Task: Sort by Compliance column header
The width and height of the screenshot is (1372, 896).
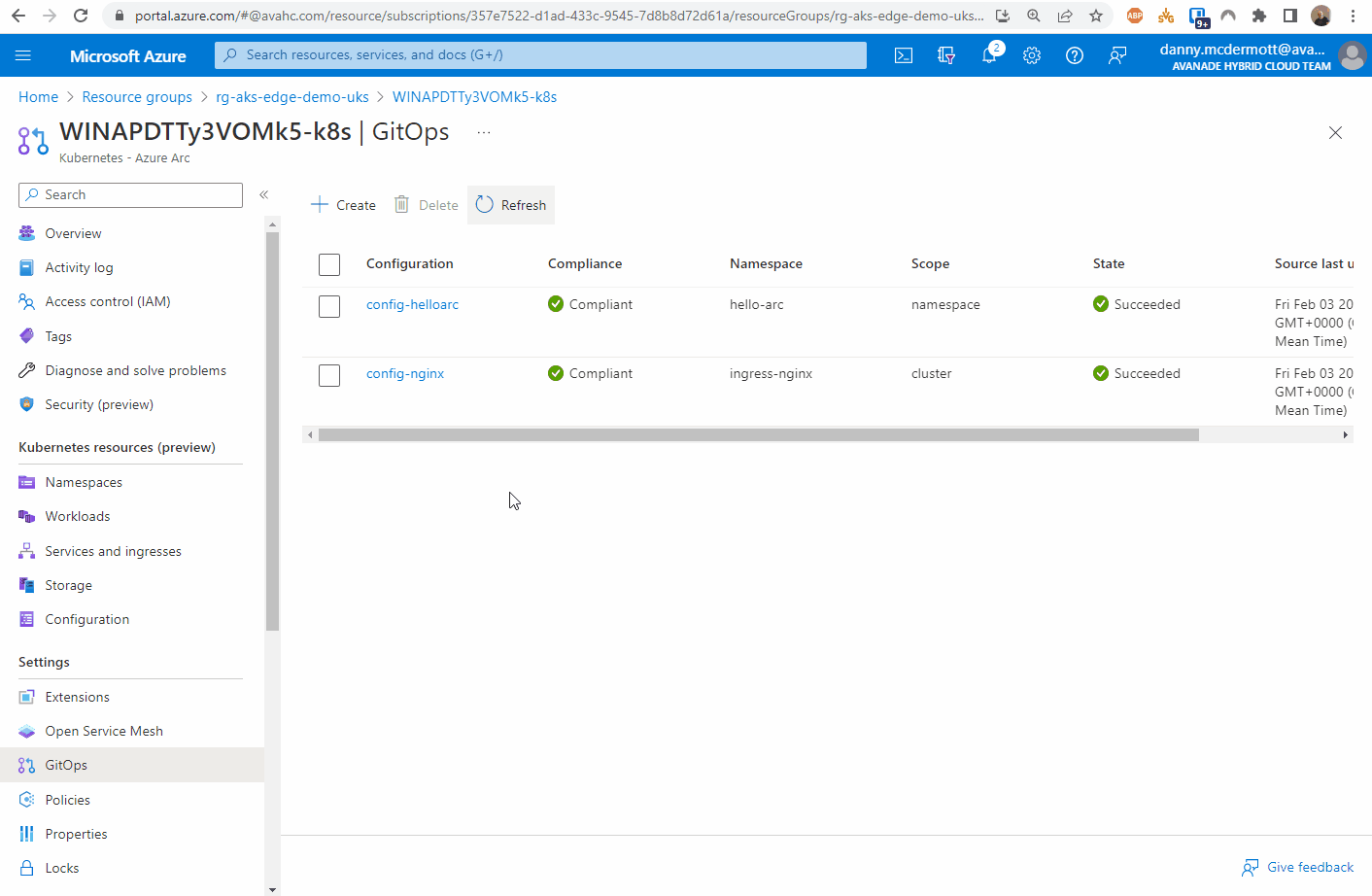Action: [585, 263]
